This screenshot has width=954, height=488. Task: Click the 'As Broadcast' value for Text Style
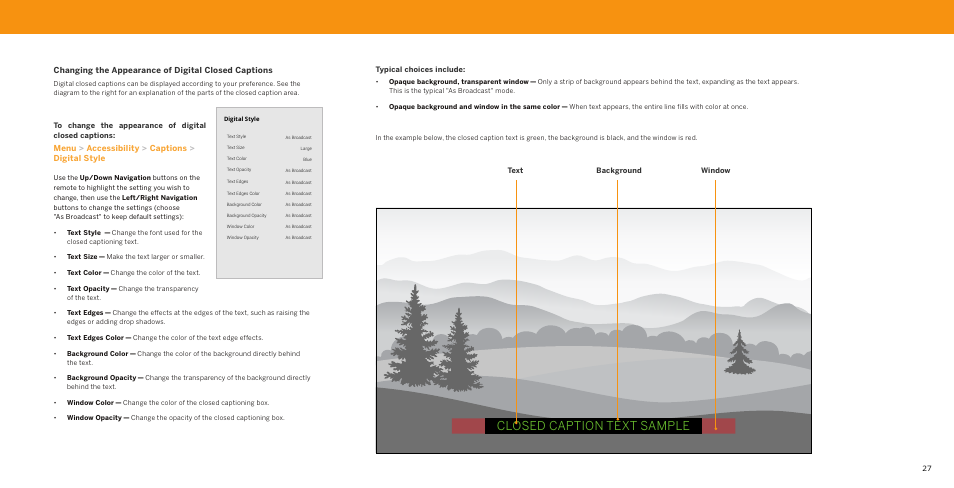pos(298,138)
